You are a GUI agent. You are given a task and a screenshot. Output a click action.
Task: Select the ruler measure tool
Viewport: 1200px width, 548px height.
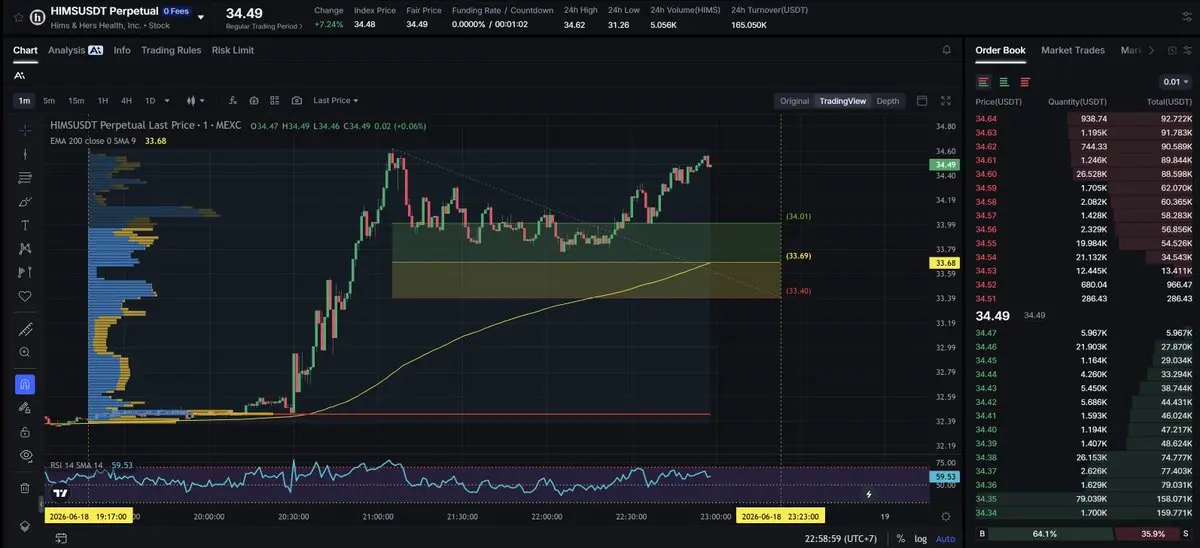tap(25, 329)
